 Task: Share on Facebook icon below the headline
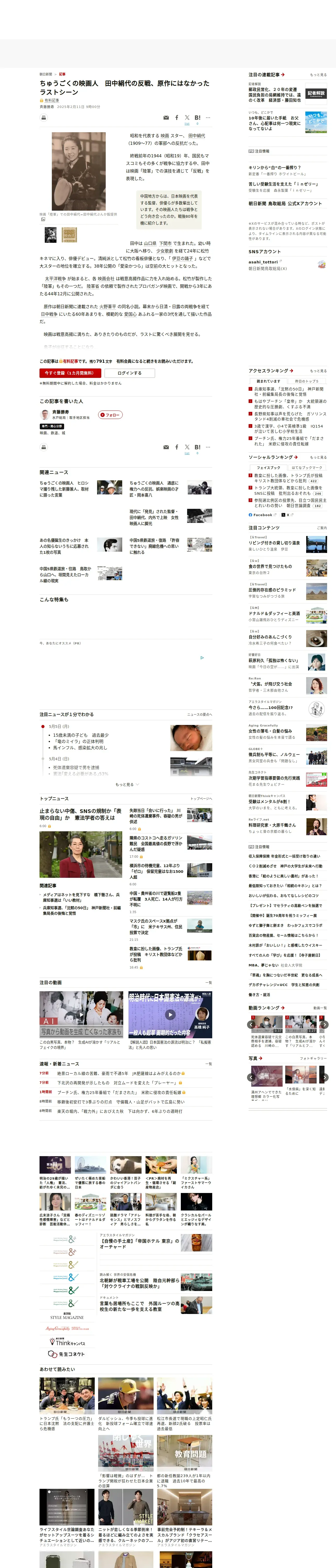pos(177,118)
